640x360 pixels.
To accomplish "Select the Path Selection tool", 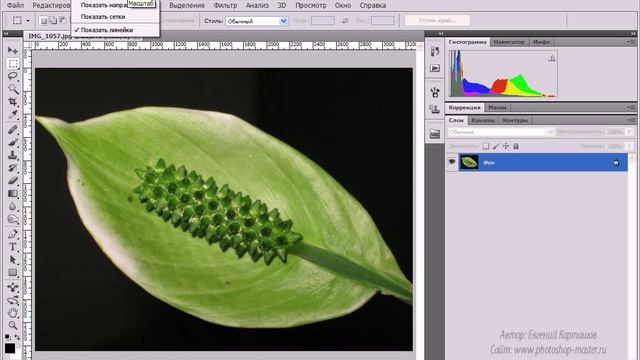I will click(x=13, y=260).
